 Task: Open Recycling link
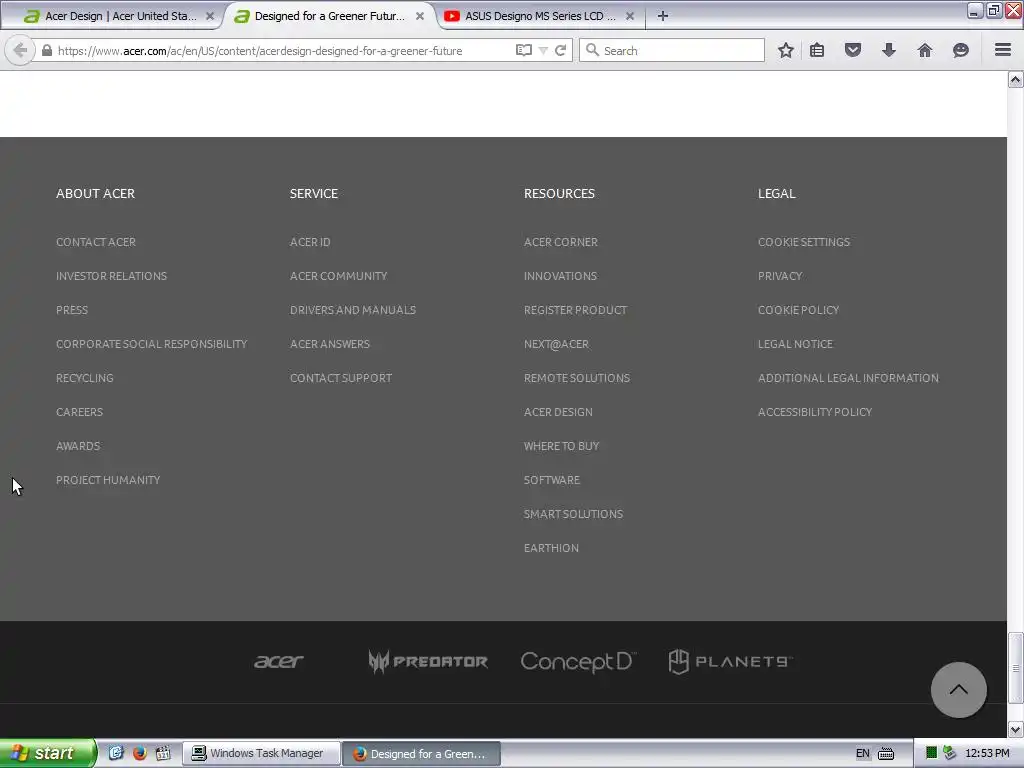(84, 377)
